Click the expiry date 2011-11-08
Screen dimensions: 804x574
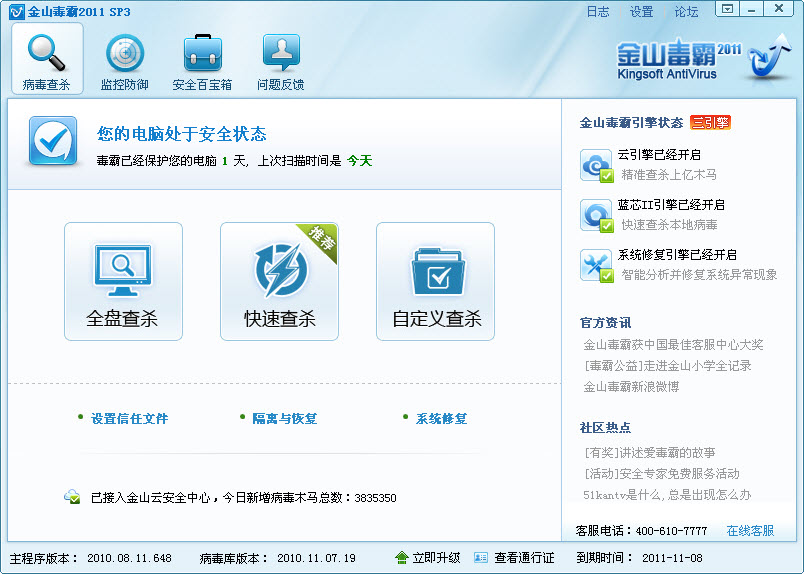click(672, 558)
